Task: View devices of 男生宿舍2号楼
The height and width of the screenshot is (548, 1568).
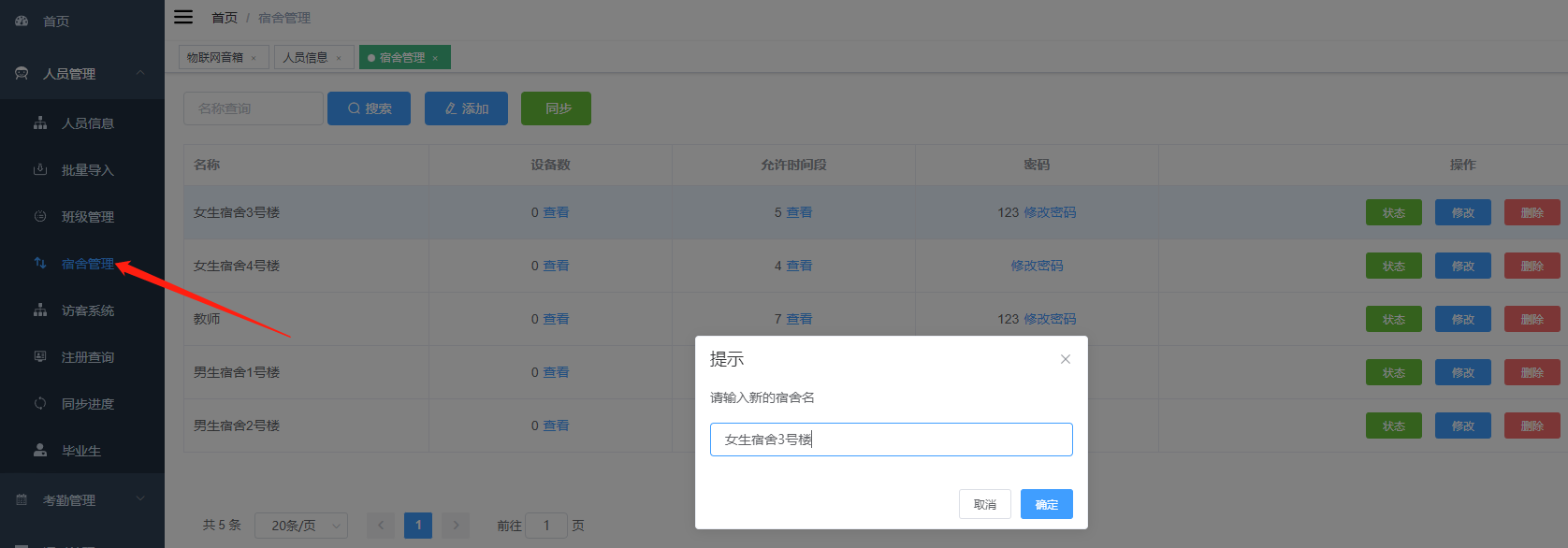Action: click(556, 425)
